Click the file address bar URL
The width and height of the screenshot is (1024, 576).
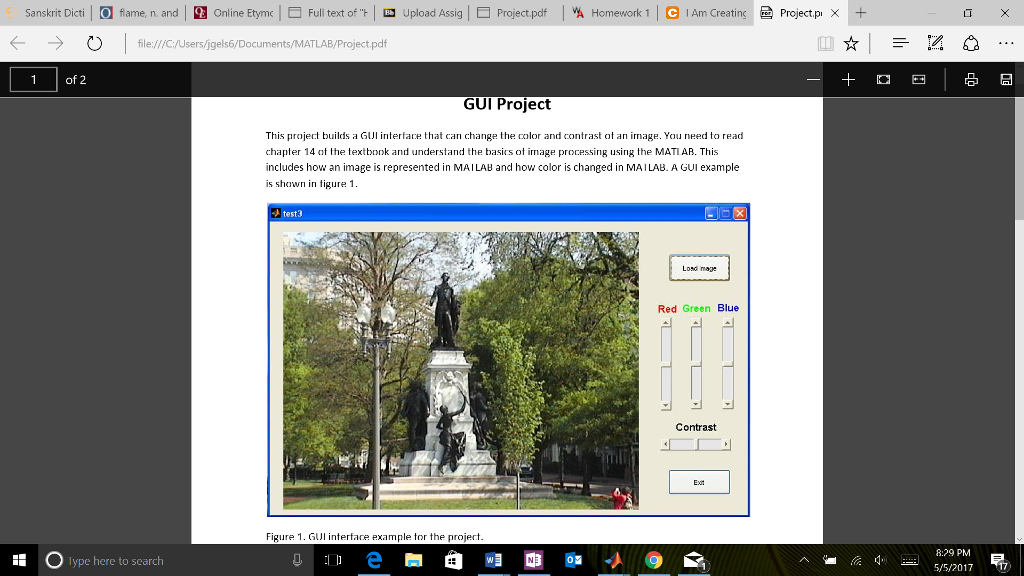click(x=262, y=44)
